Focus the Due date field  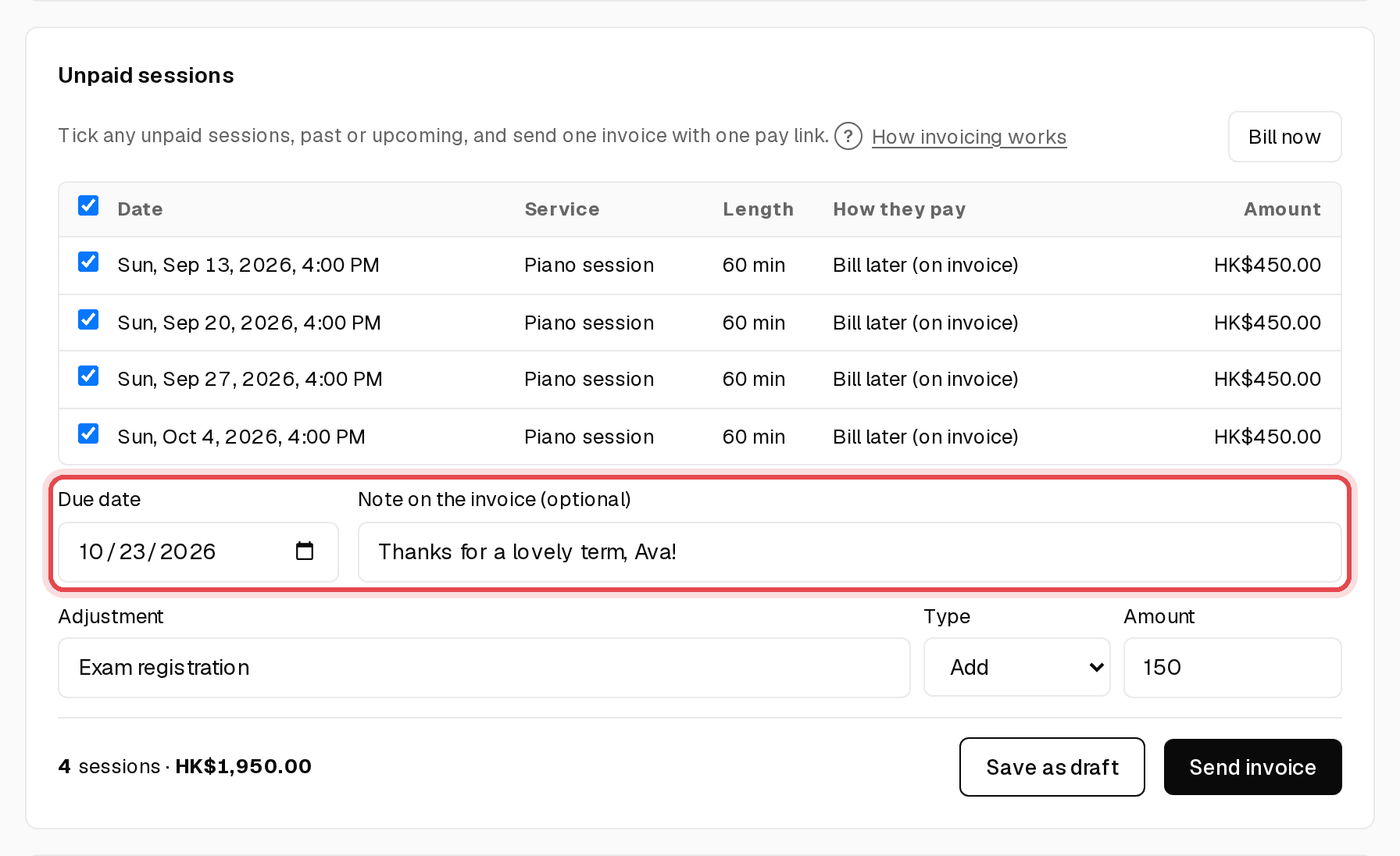pos(198,551)
